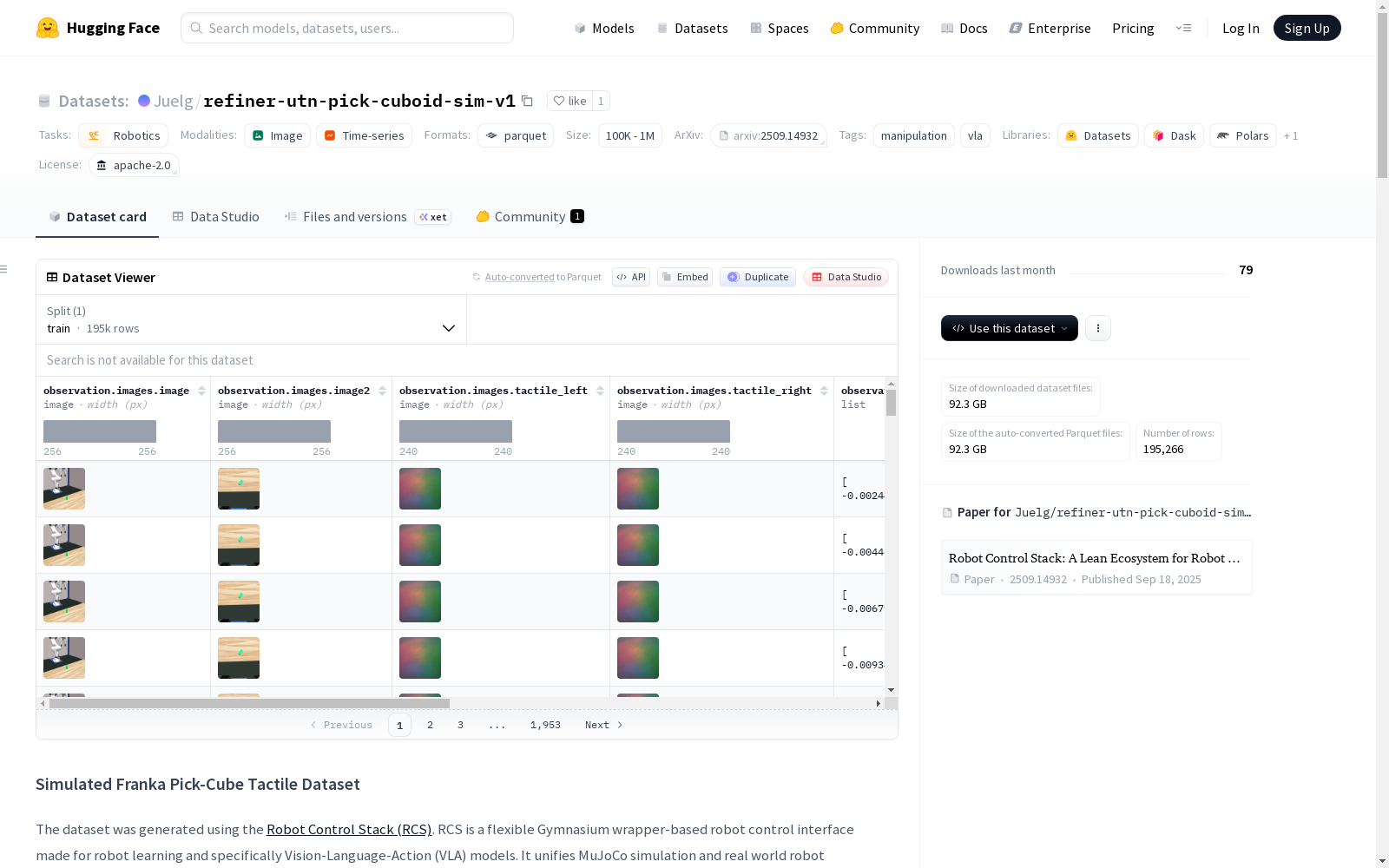
Task: Click the Duplicate button
Action: pyautogui.click(x=758, y=277)
